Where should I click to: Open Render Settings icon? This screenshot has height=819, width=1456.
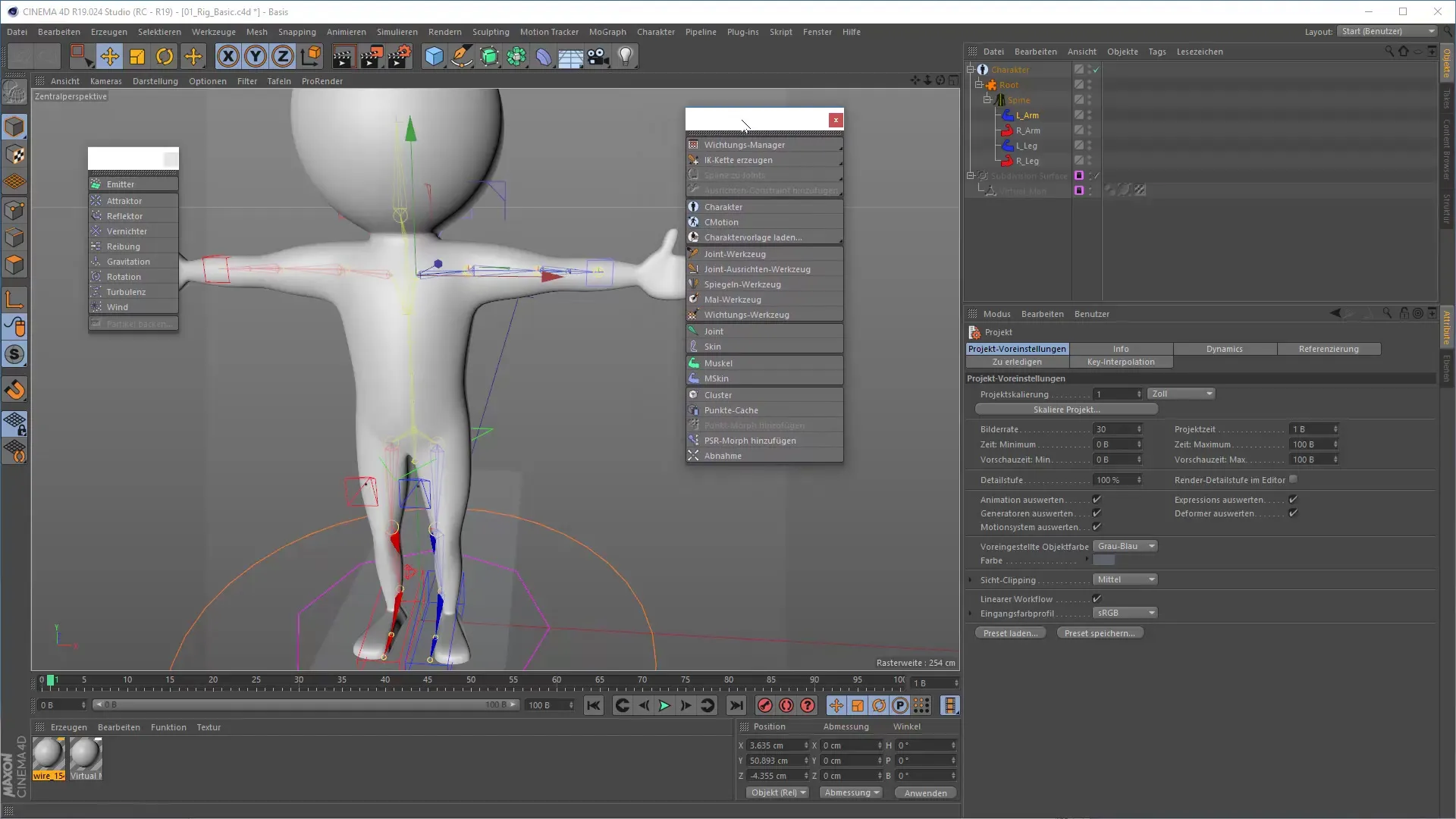point(400,56)
